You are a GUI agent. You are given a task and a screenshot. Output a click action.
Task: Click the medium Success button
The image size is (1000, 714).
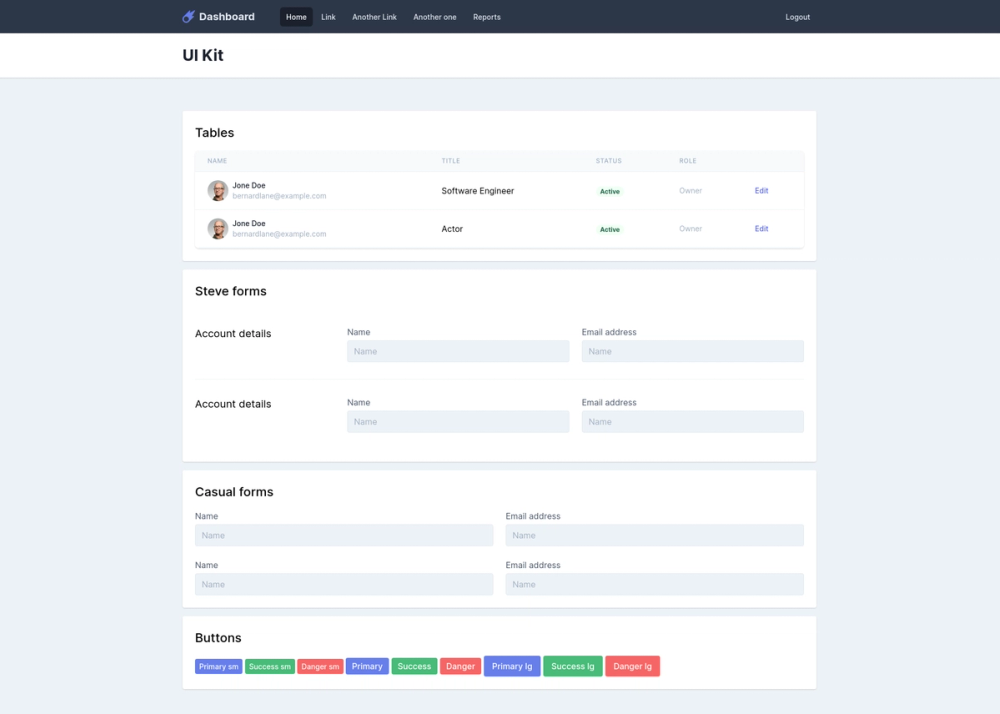(415, 666)
